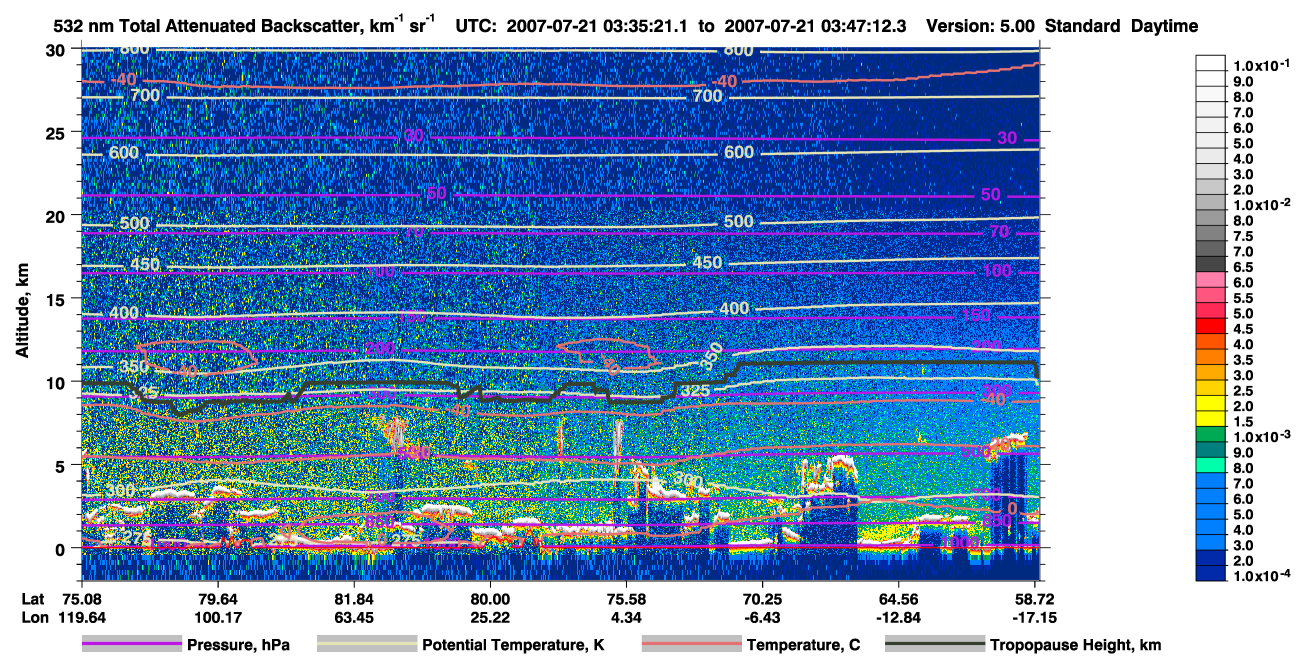Viewport: 1300px width, 667px height.
Task: Click the dark Tropopause Height legend line sample
Action: [935, 645]
